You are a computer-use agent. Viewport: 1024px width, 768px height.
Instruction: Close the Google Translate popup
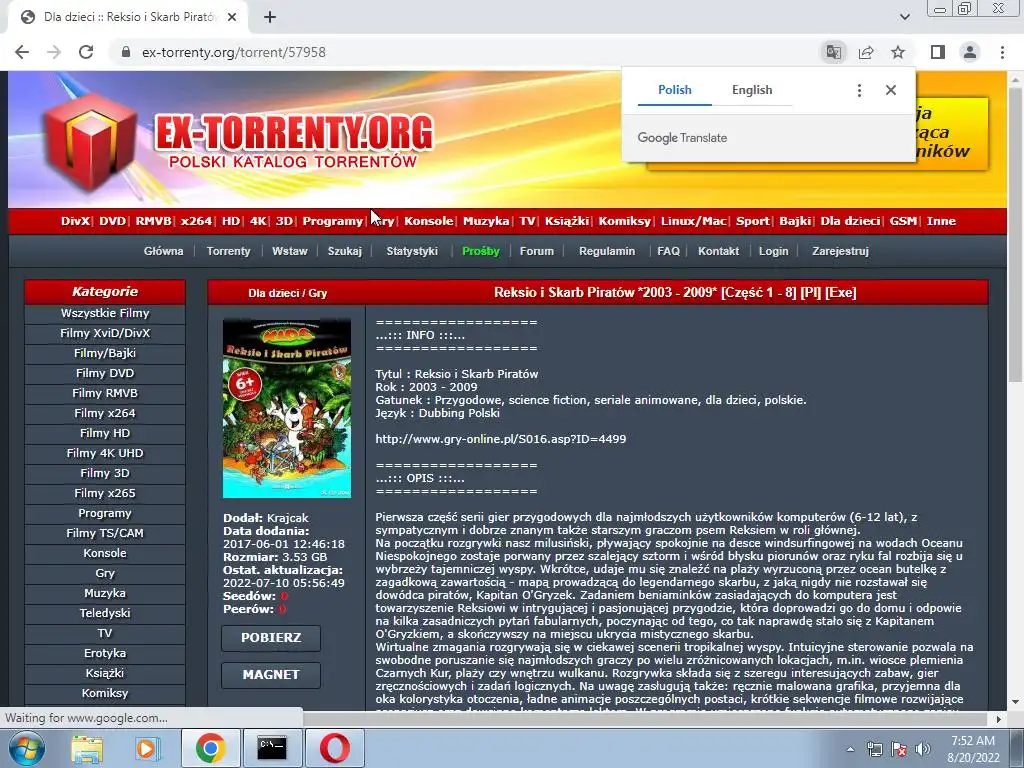point(891,90)
